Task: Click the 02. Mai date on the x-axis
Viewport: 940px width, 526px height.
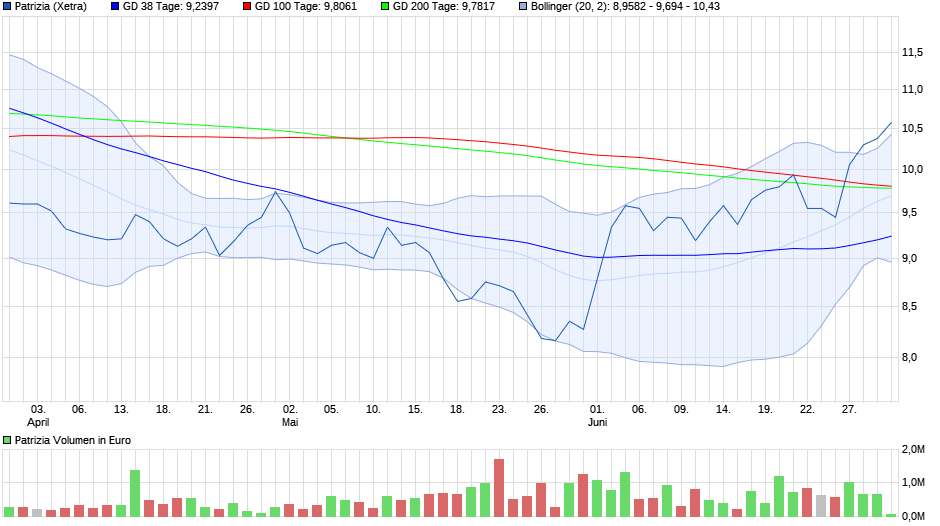Action: 289,415
